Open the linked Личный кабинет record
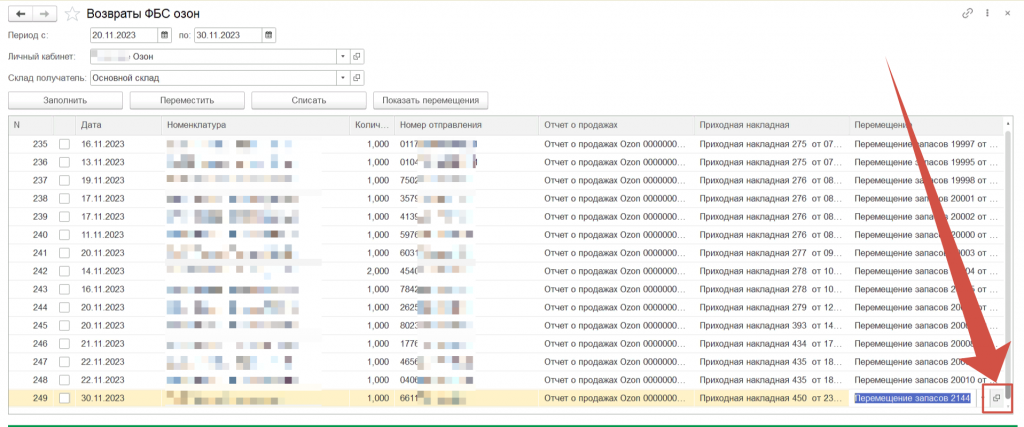 tap(357, 57)
